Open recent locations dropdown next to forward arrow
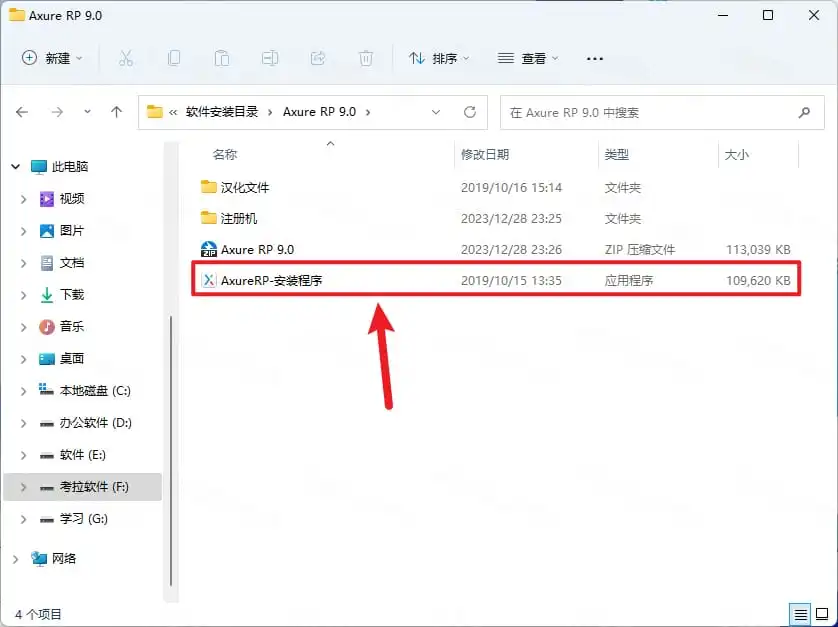The height and width of the screenshot is (627, 838). click(x=87, y=112)
